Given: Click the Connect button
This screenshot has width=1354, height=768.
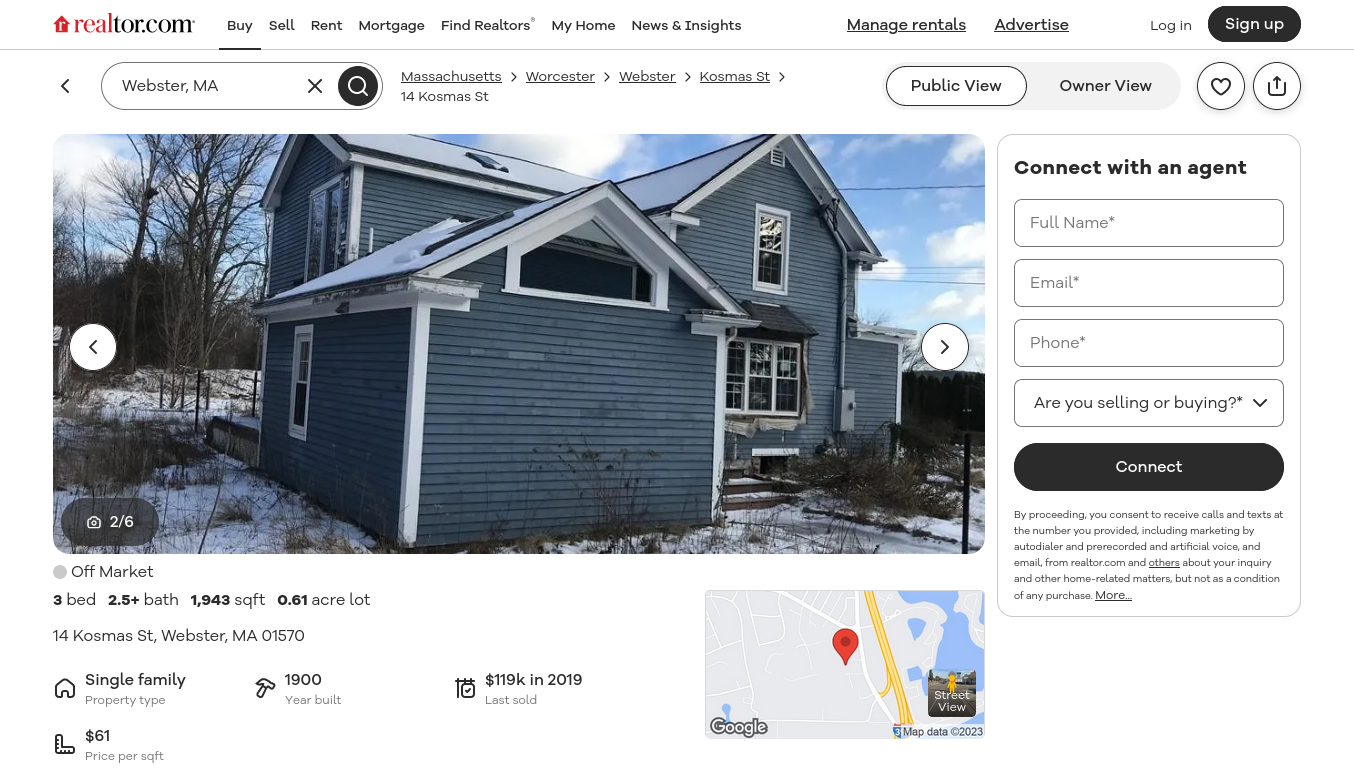Looking at the screenshot, I should (x=1149, y=467).
